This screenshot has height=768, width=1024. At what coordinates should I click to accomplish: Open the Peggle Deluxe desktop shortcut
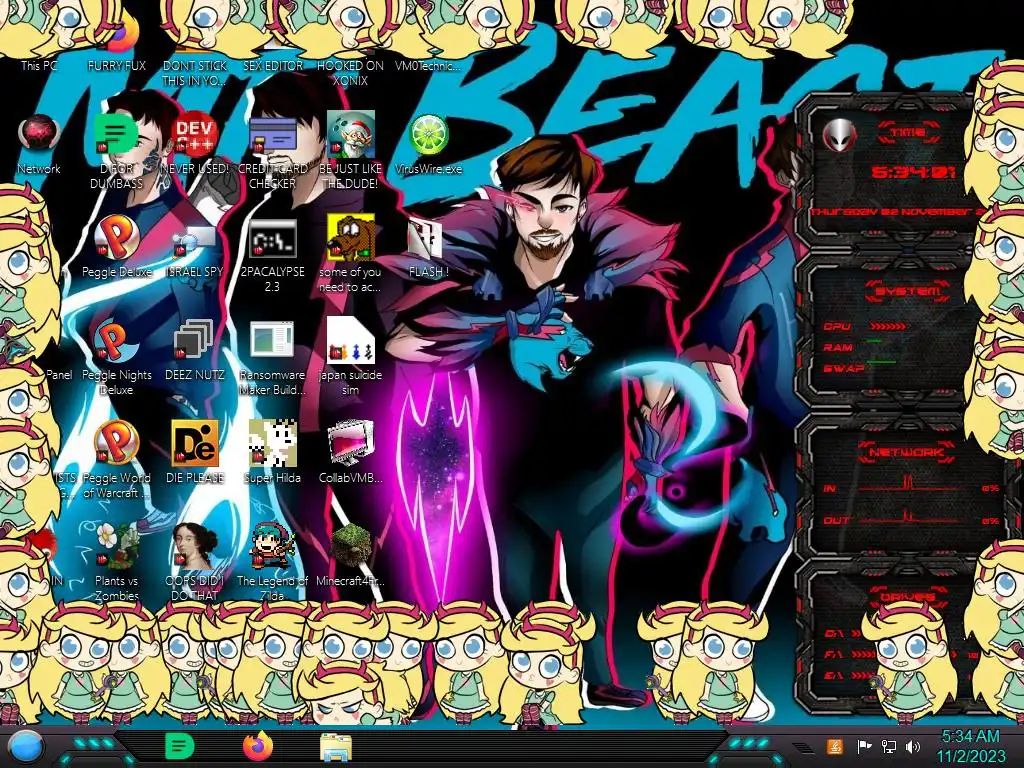point(116,237)
